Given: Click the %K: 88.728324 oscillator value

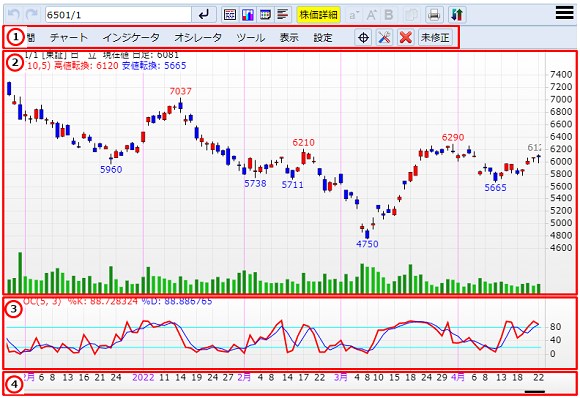Looking at the screenshot, I should (102, 301).
